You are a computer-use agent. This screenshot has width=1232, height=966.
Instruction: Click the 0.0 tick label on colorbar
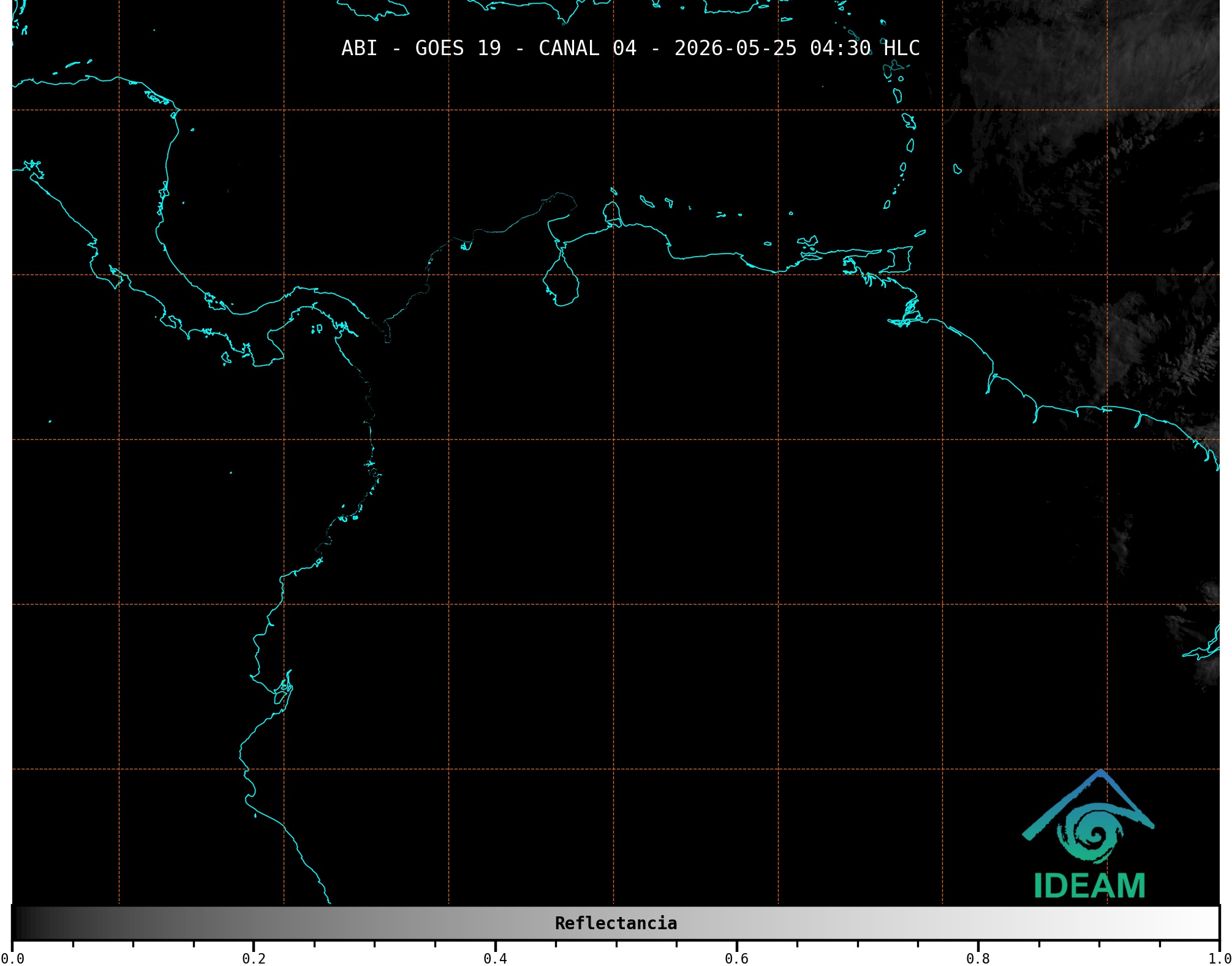point(12,958)
